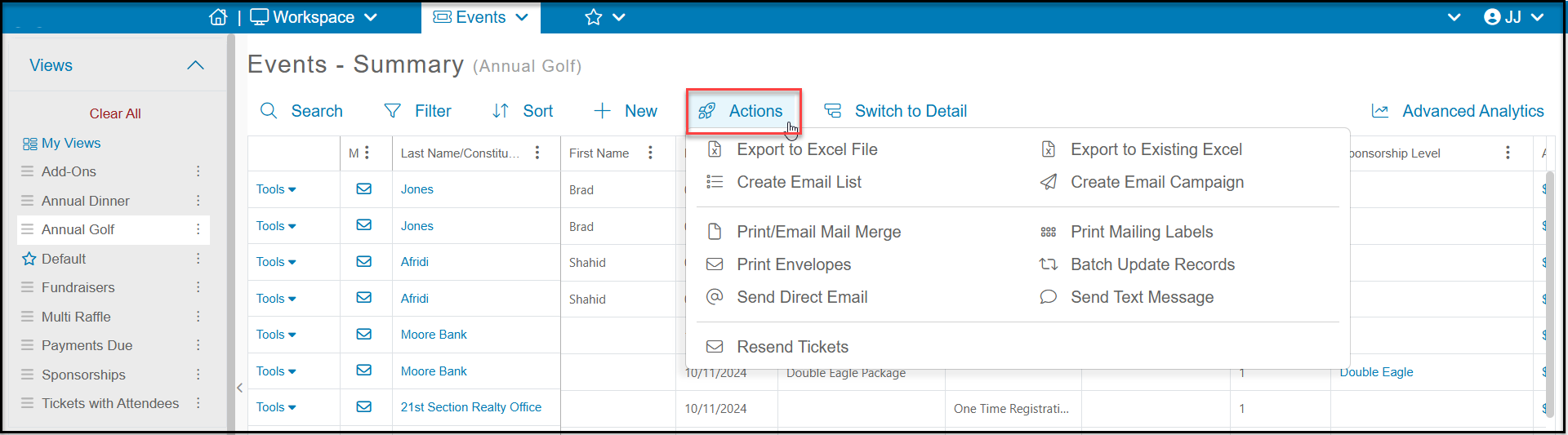The width and height of the screenshot is (1568, 435).
Task: Open options menu for Annual Golf view
Action: (198, 229)
